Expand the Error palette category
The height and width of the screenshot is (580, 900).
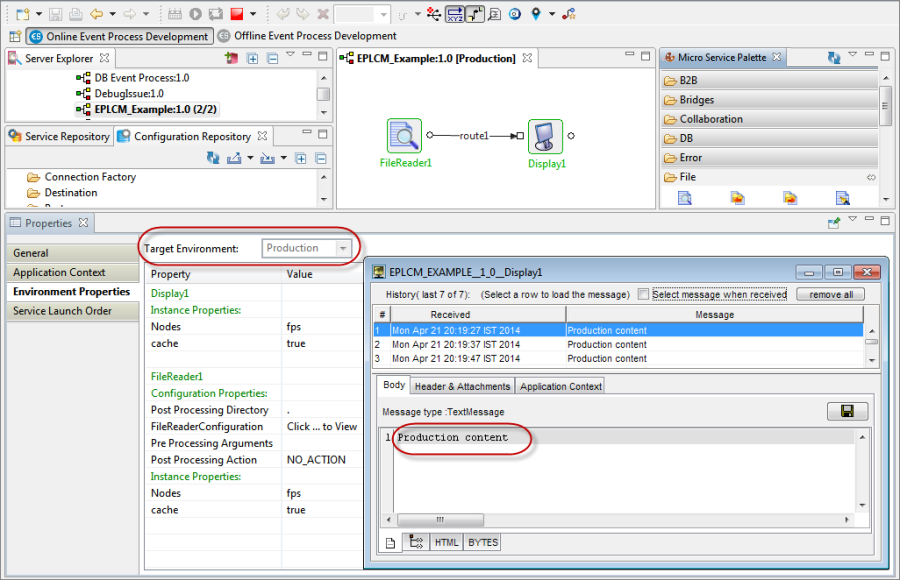pyautogui.click(x=770, y=157)
